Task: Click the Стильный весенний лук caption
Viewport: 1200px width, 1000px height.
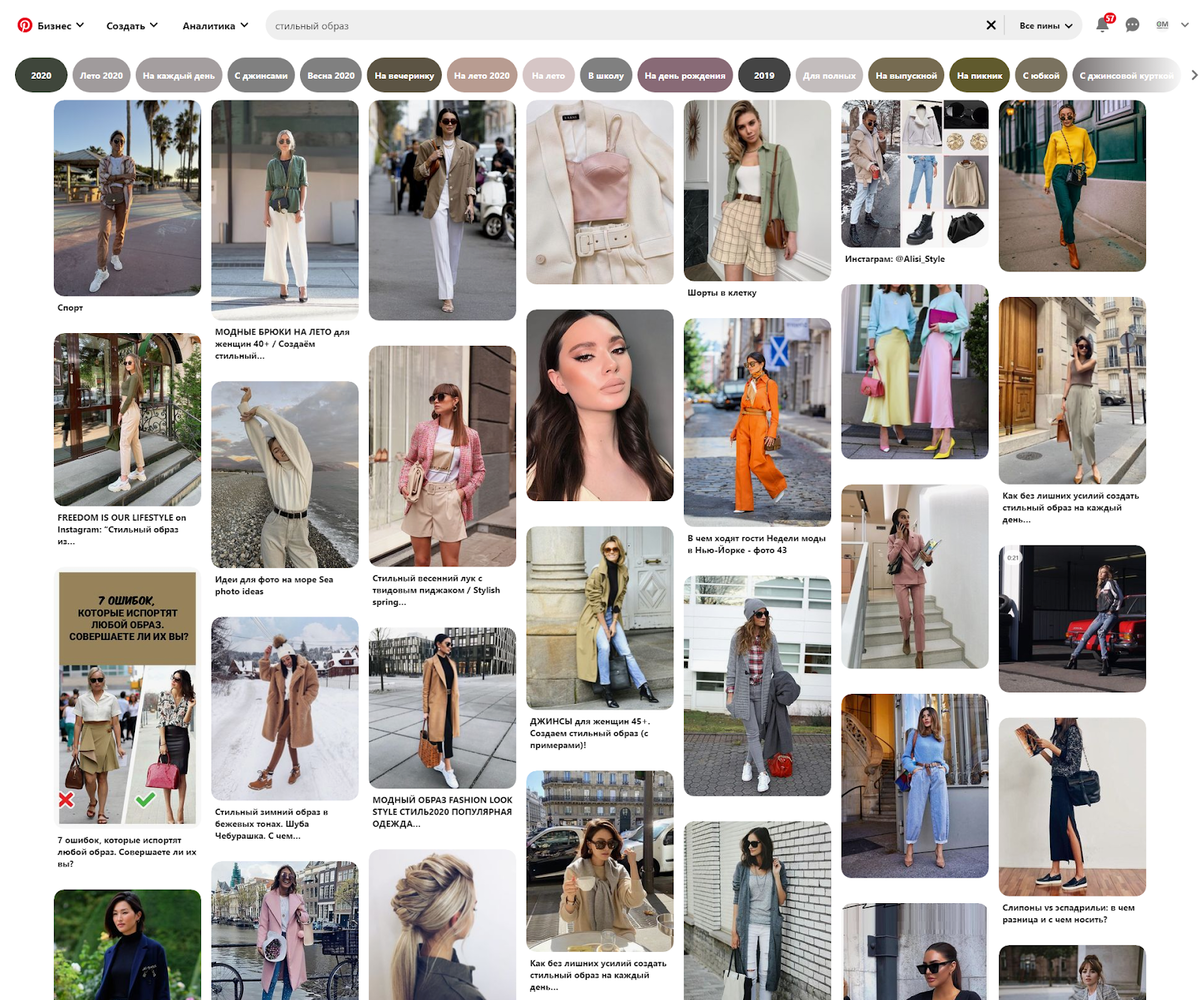Action: [436, 590]
